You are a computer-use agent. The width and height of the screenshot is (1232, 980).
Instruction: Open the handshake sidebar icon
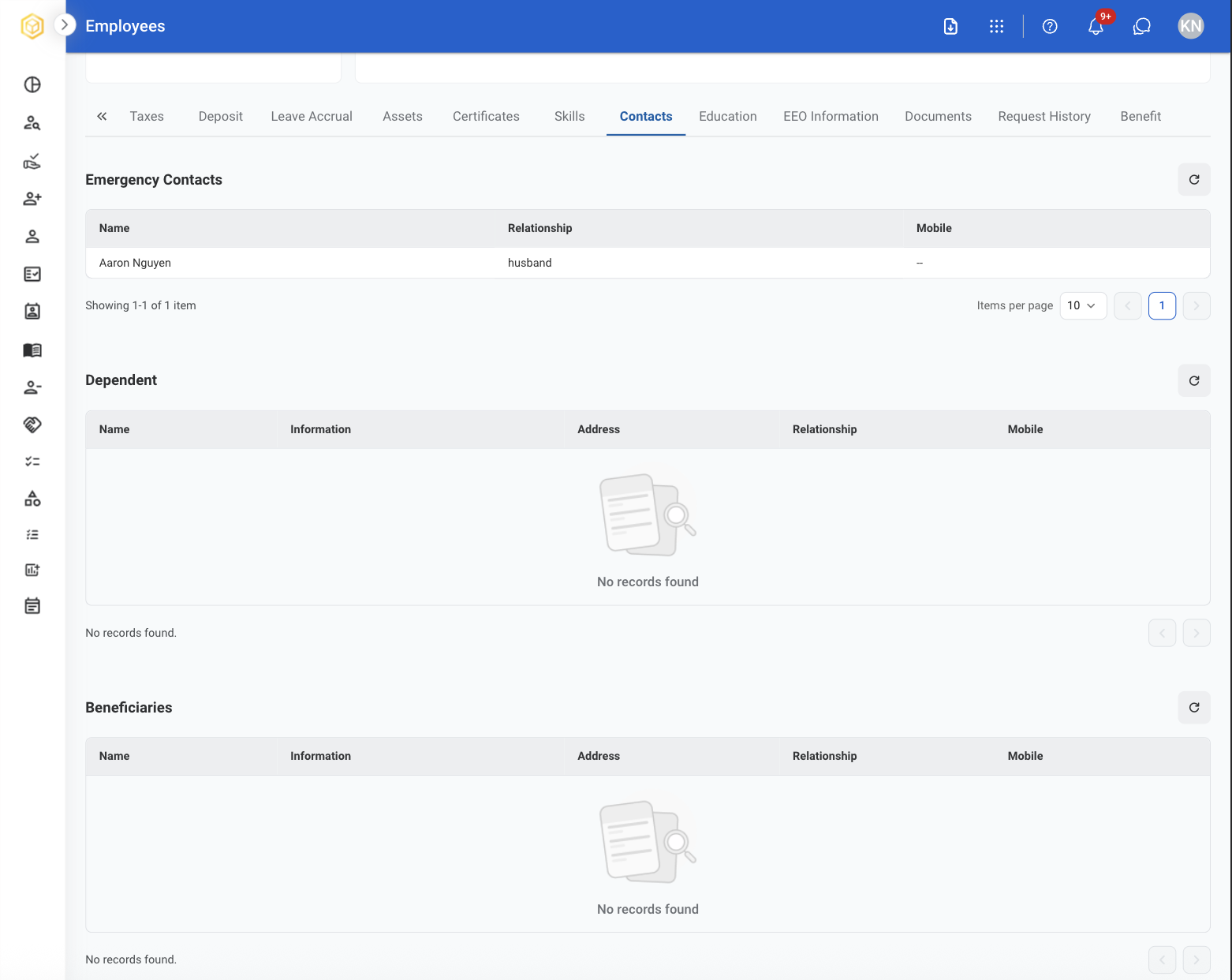click(x=32, y=425)
